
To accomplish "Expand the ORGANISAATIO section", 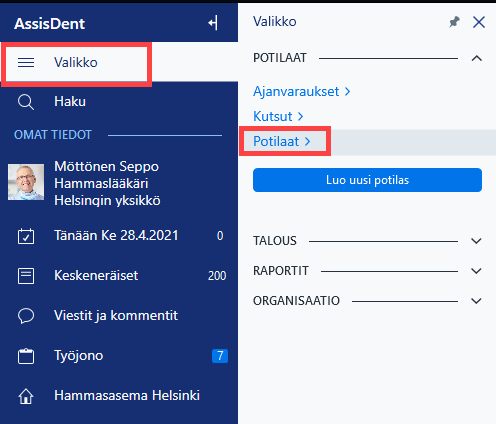I will (x=477, y=301).
